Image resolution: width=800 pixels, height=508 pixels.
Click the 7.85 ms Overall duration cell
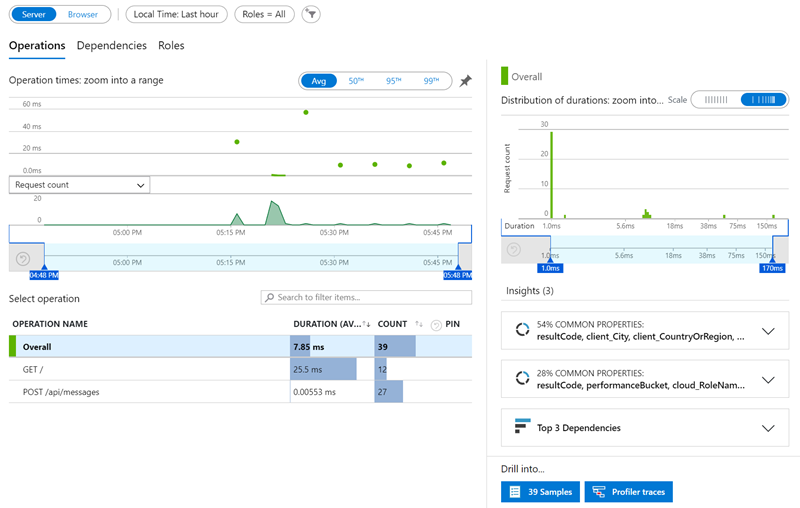[332, 346]
